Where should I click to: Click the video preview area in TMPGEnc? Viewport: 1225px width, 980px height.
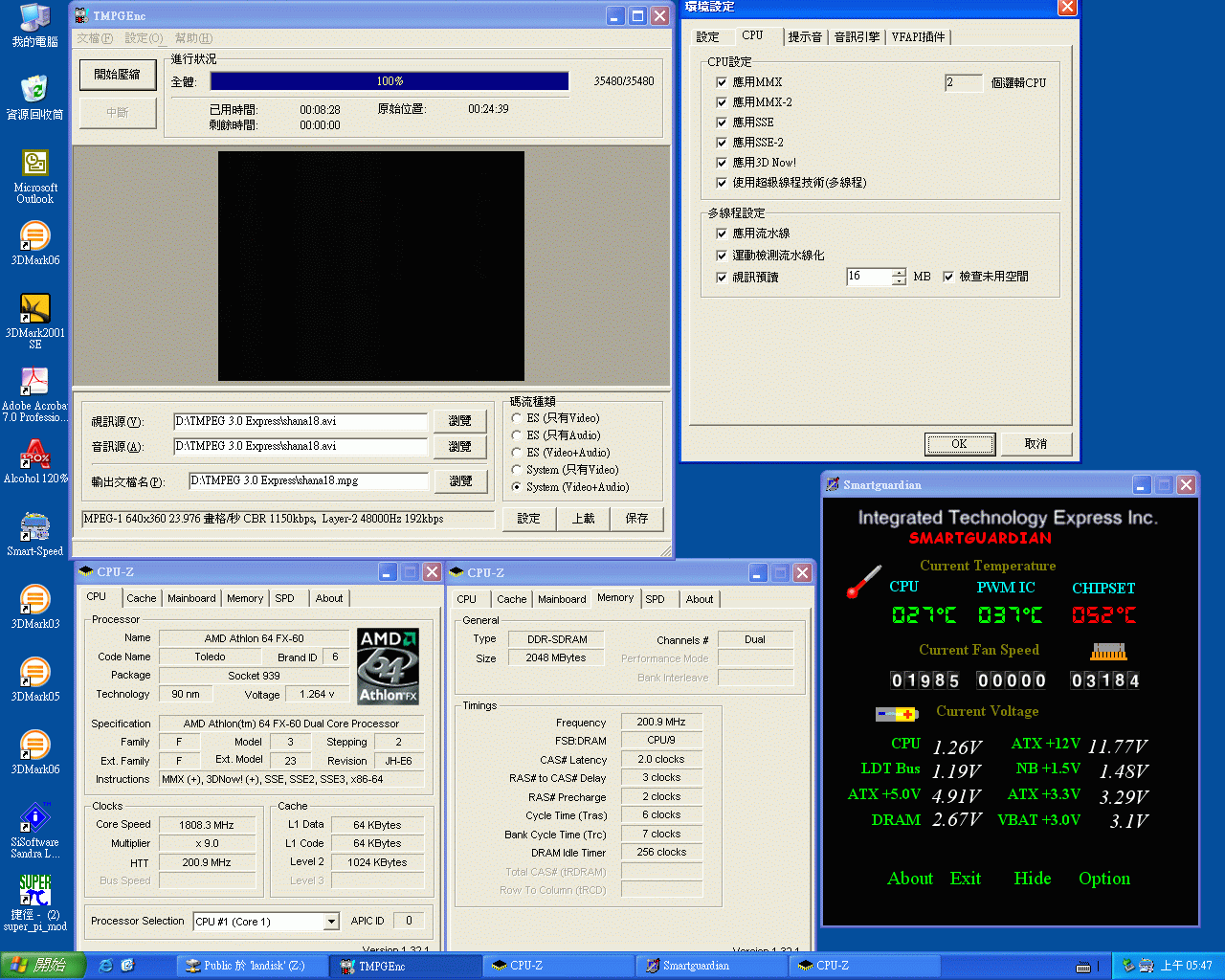coord(371,266)
